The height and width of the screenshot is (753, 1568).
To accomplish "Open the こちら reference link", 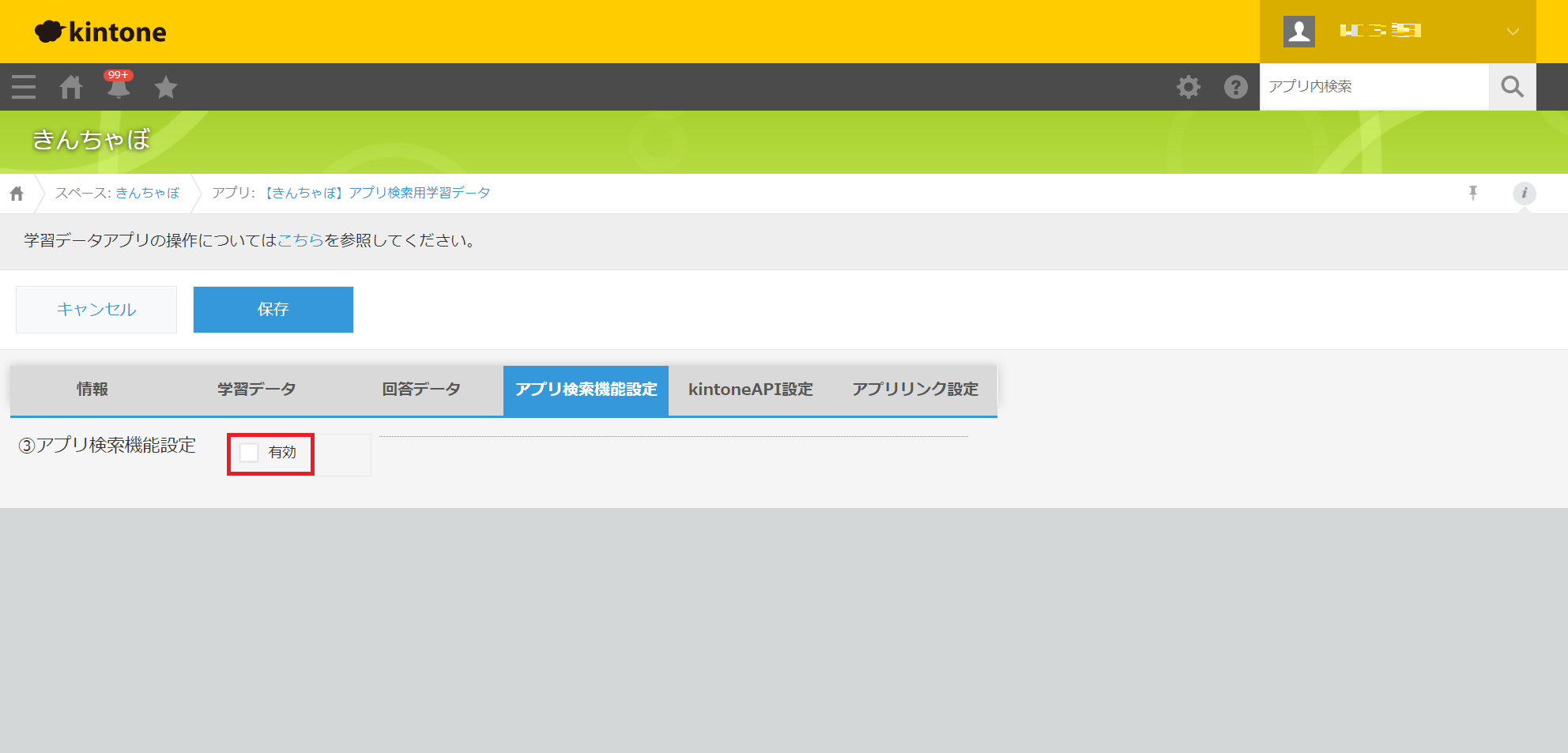I will [x=300, y=240].
